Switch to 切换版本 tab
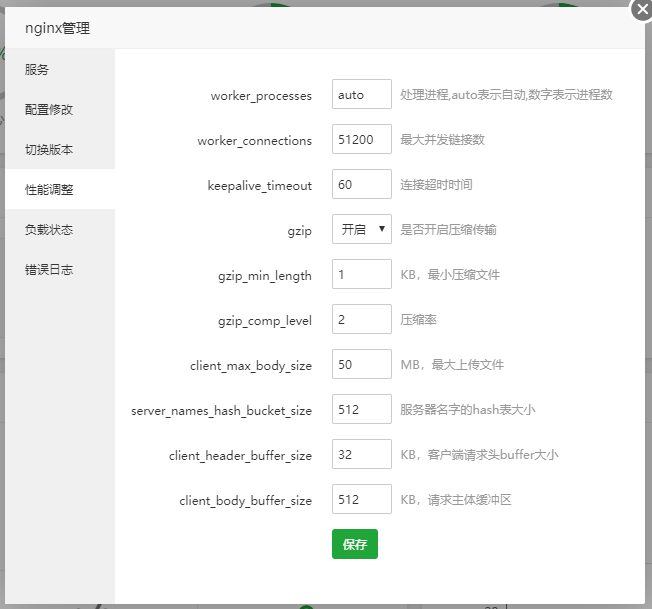This screenshot has width=652, height=609. (x=60, y=149)
